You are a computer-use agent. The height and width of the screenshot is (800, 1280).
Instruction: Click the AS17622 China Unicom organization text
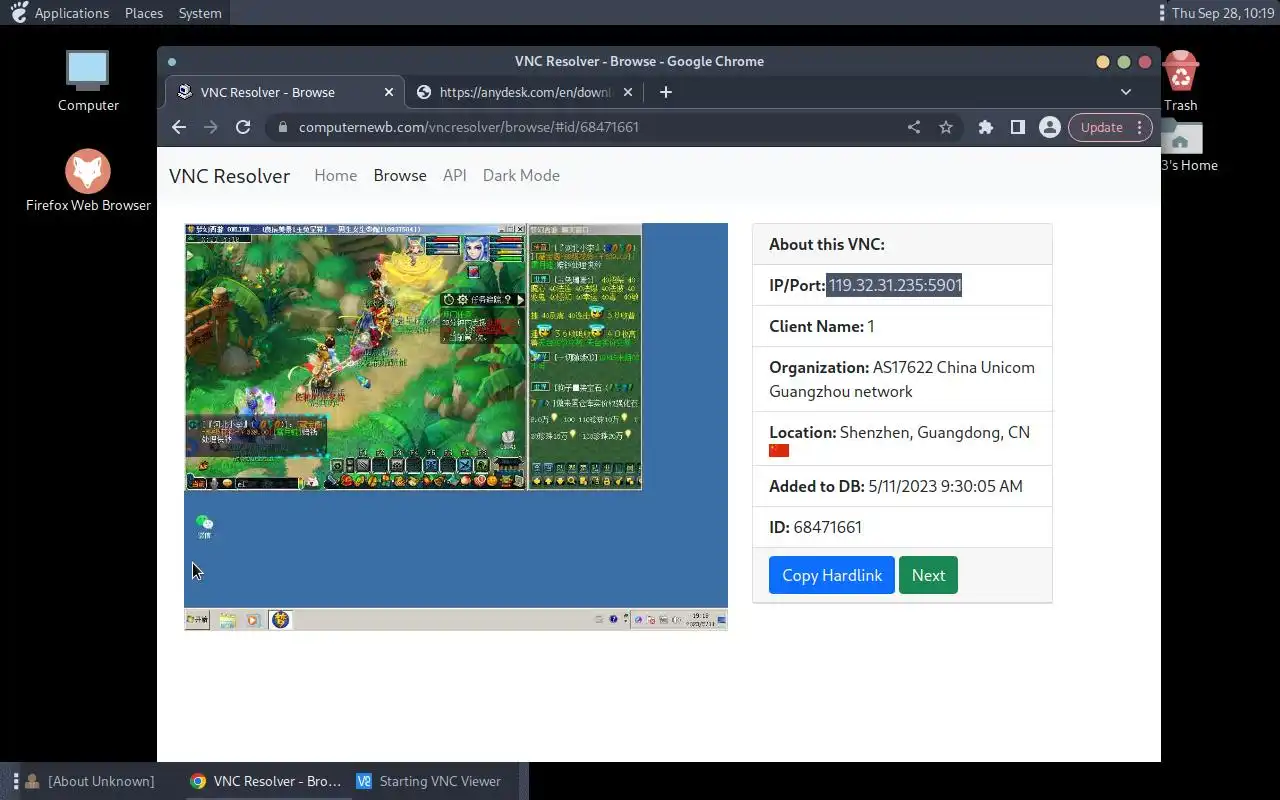[902, 379]
